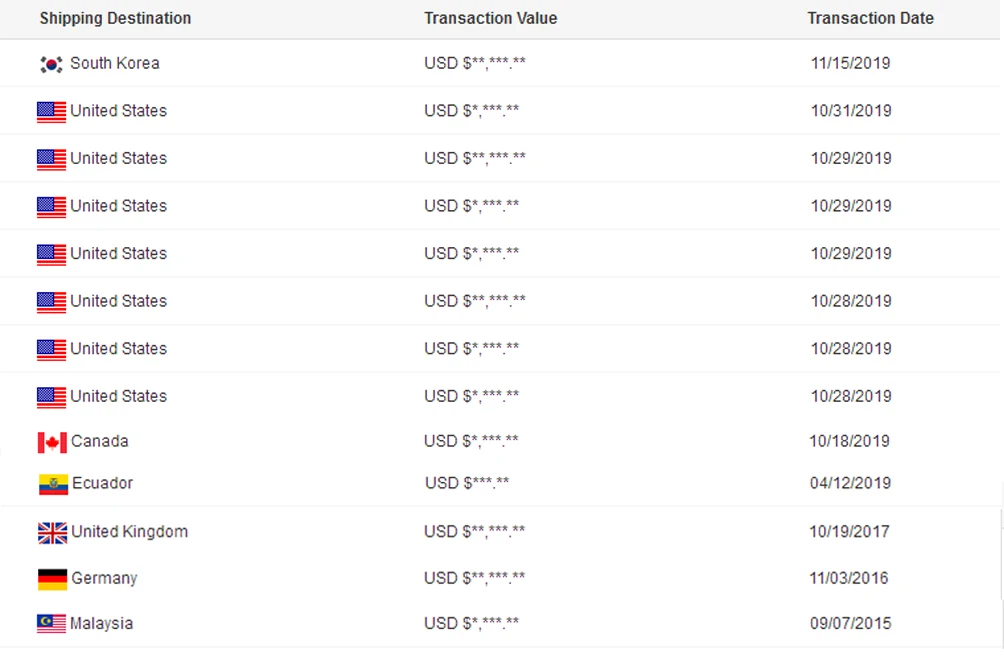This screenshot has height=659, width=1004.
Task: Sort by Shipping Destination column header
Action: tap(115, 18)
